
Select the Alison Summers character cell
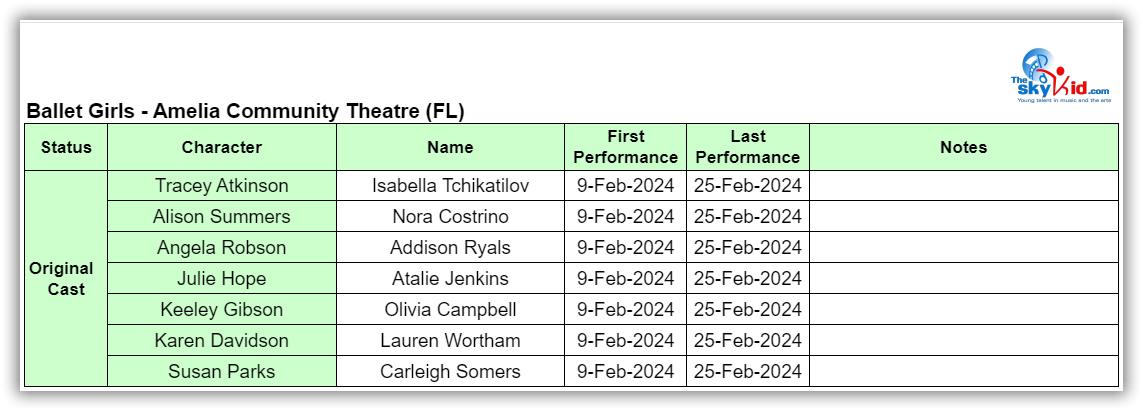(221, 217)
